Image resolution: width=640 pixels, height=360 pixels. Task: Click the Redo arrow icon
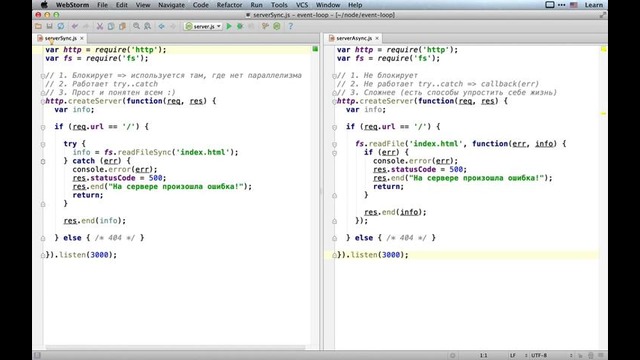86,26
